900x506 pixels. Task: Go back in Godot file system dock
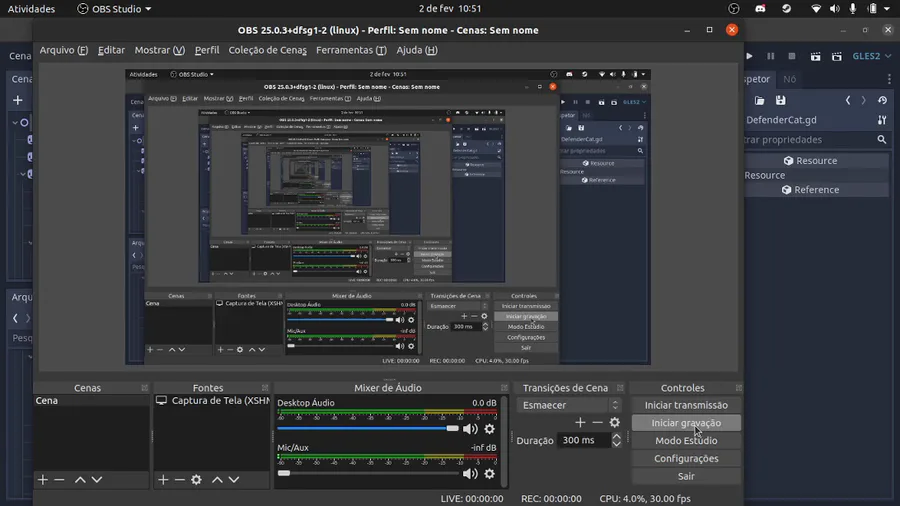[15, 318]
